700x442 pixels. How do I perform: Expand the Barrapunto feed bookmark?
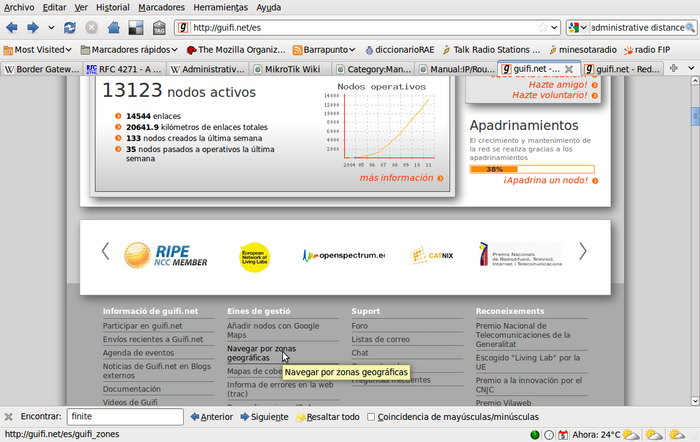[x=324, y=50]
